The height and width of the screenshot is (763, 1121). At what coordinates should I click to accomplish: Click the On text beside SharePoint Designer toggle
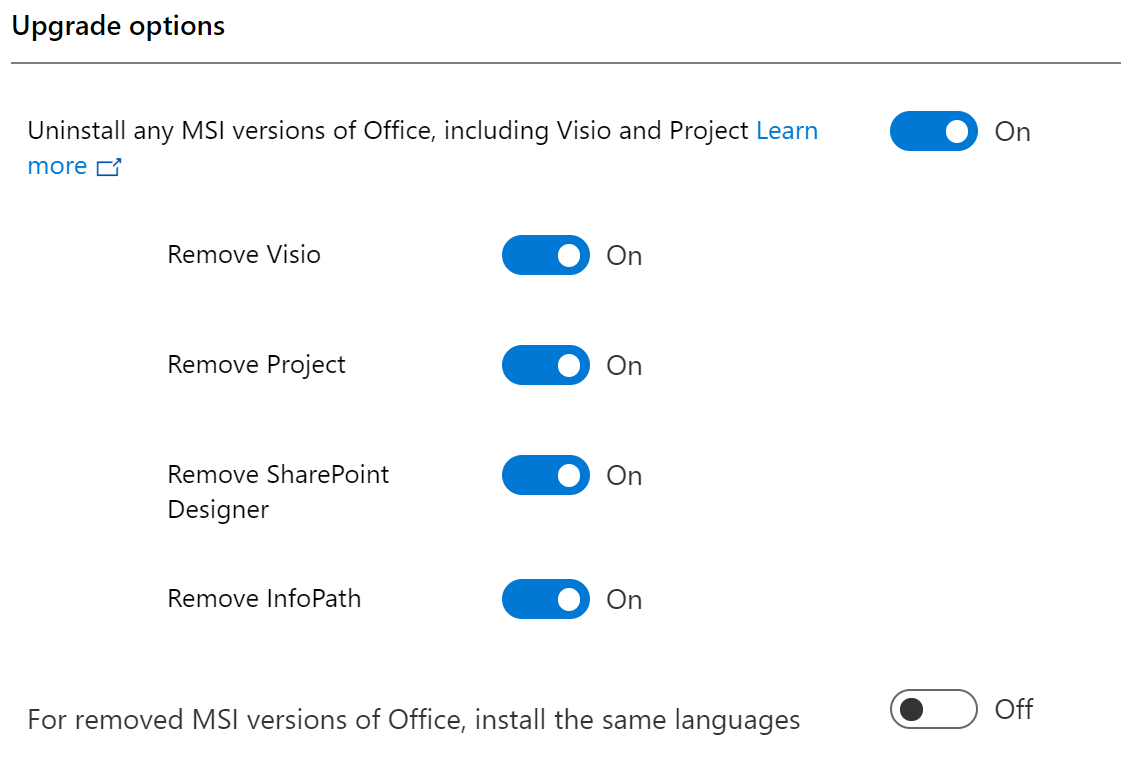(x=624, y=476)
